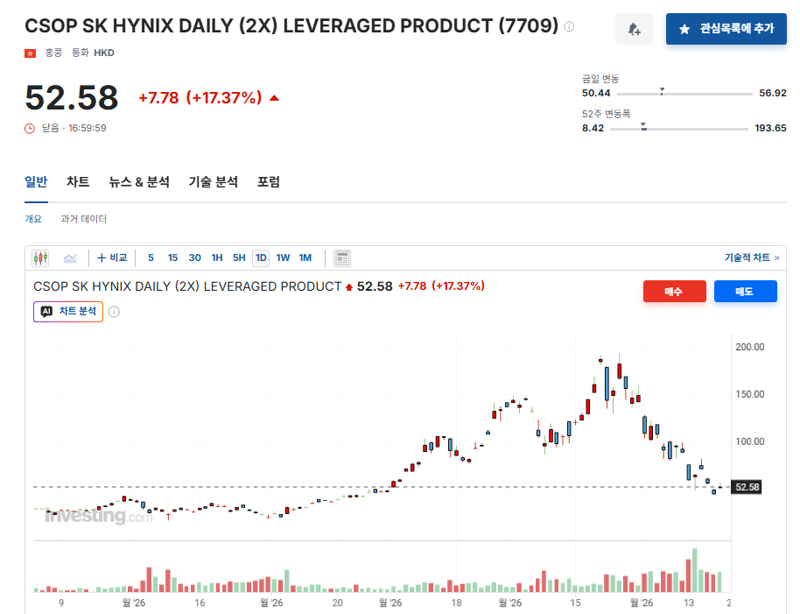Viewport: 800px width, 614px height.
Task: Add stock via 관심목록에 추가 button
Action: [x=726, y=29]
